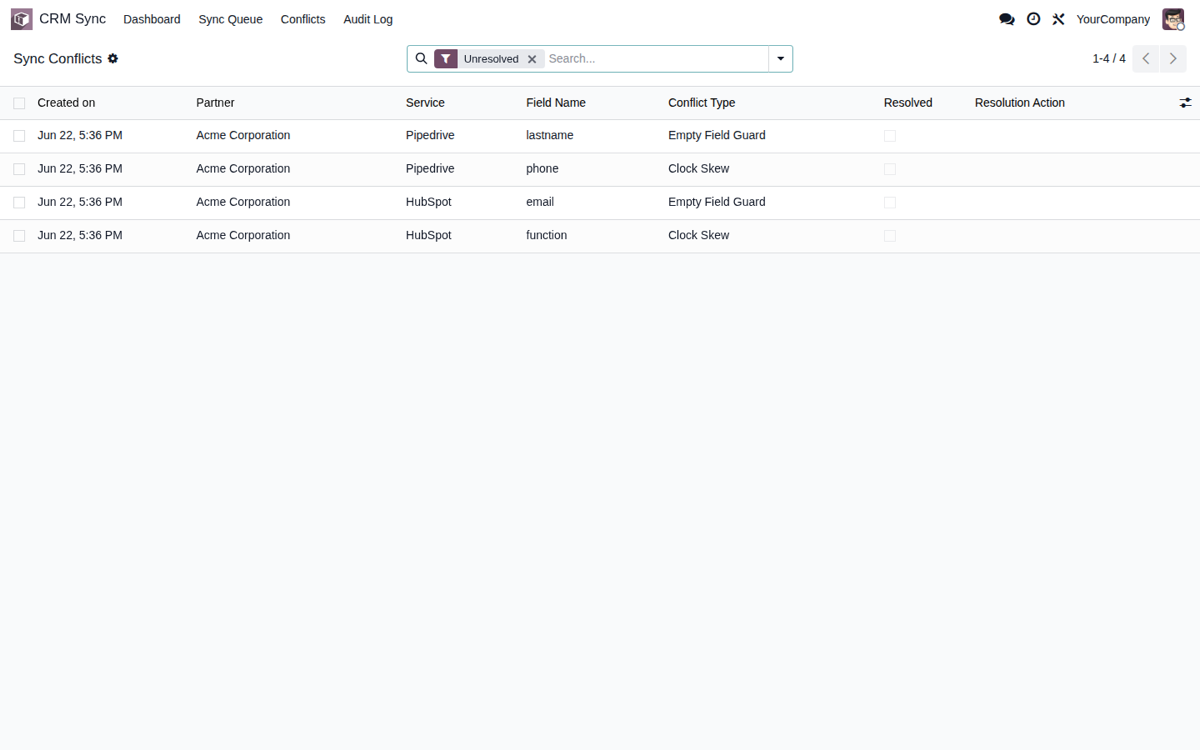Toggle Resolved checkbox in lastname row
This screenshot has height=750, width=1200.
[x=890, y=136]
